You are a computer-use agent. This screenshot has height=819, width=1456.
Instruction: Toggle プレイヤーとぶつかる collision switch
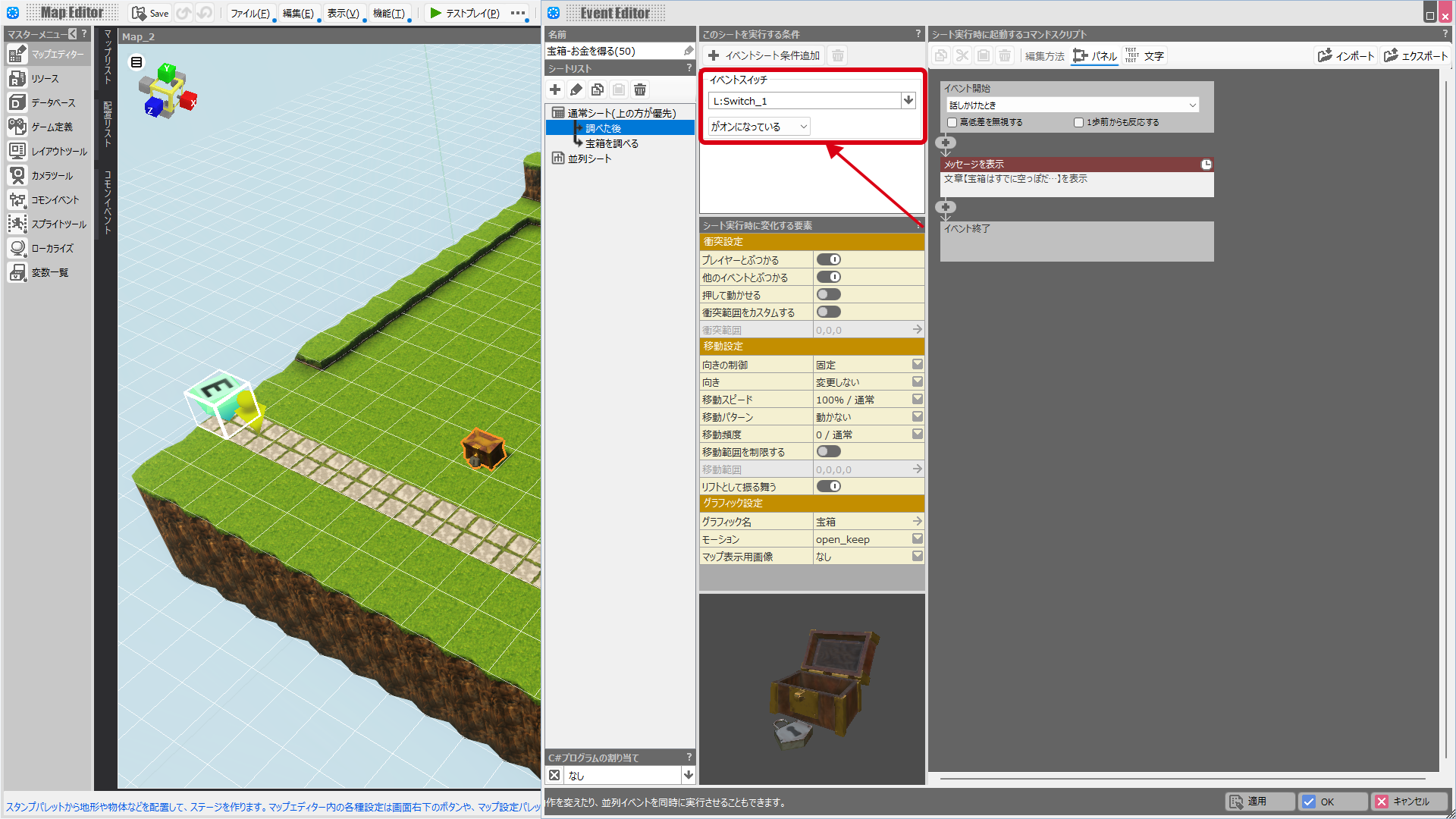tap(829, 260)
